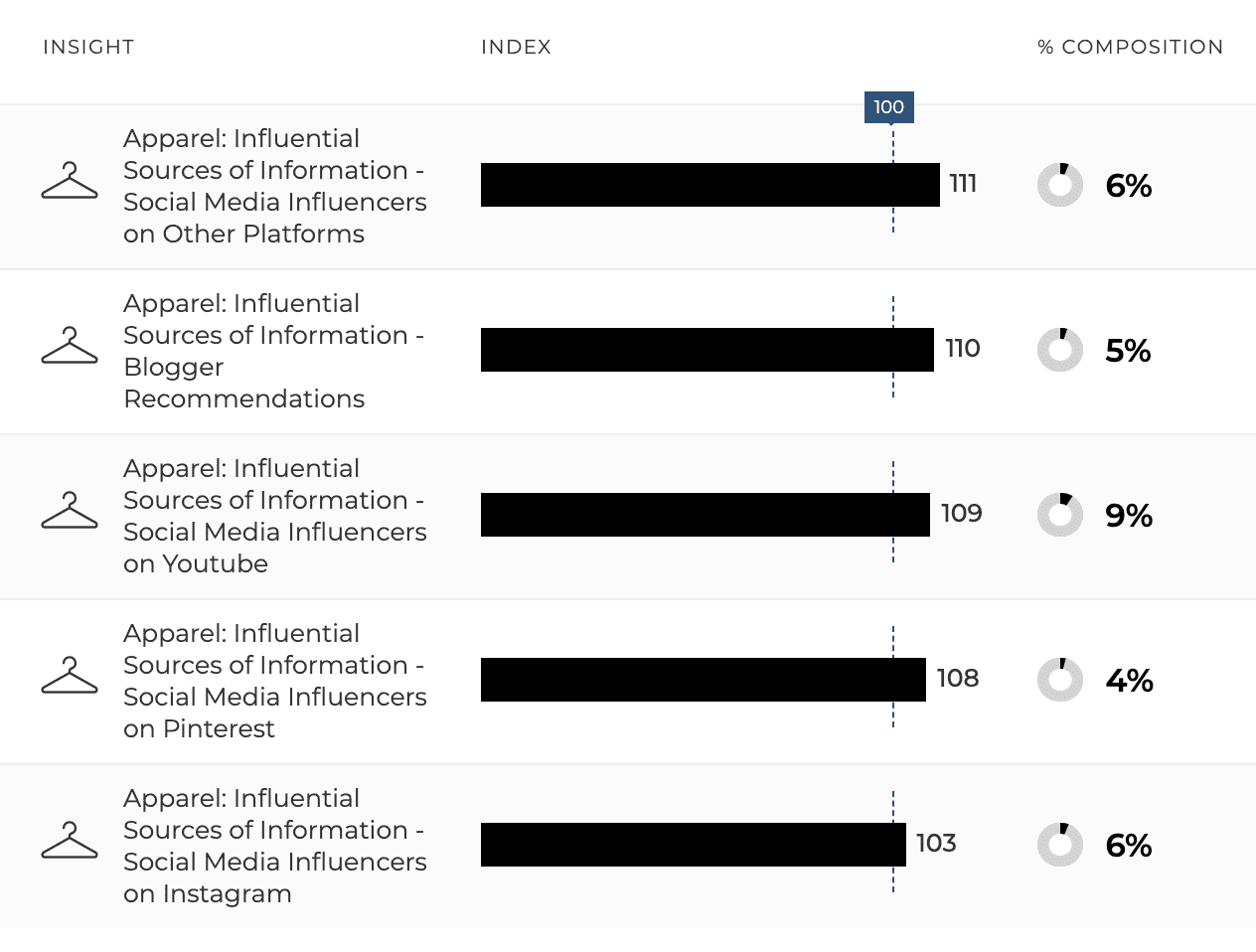The height and width of the screenshot is (952, 1256).
Task: Click the index bar valued 103
Action: pos(694,845)
